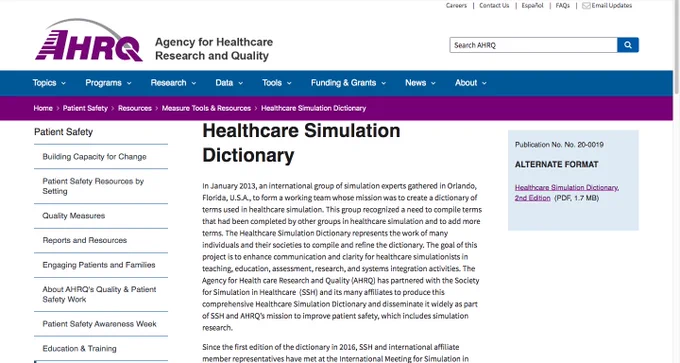The height and width of the screenshot is (363, 680).
Task: Expand the News menu
Action: point(420,83)
